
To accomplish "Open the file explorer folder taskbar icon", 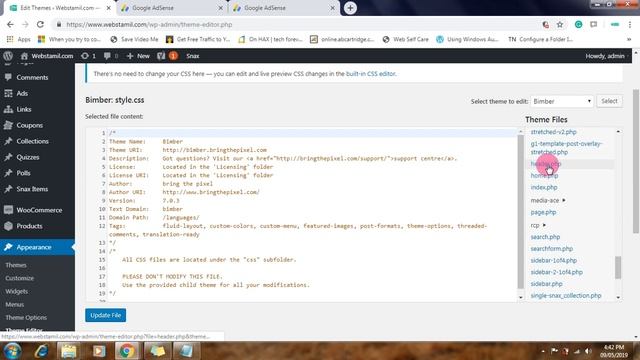I will pos(69,351).
